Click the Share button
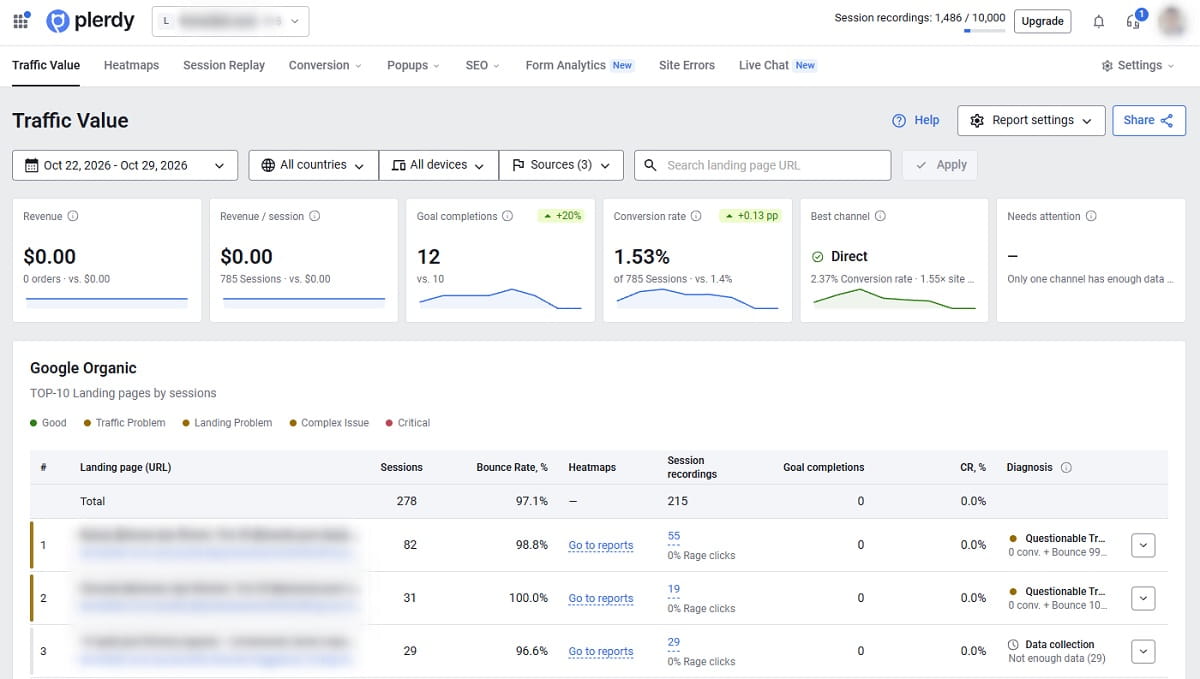The image size is (1200, 679). pyautogui.click(x=1149, y=120)
